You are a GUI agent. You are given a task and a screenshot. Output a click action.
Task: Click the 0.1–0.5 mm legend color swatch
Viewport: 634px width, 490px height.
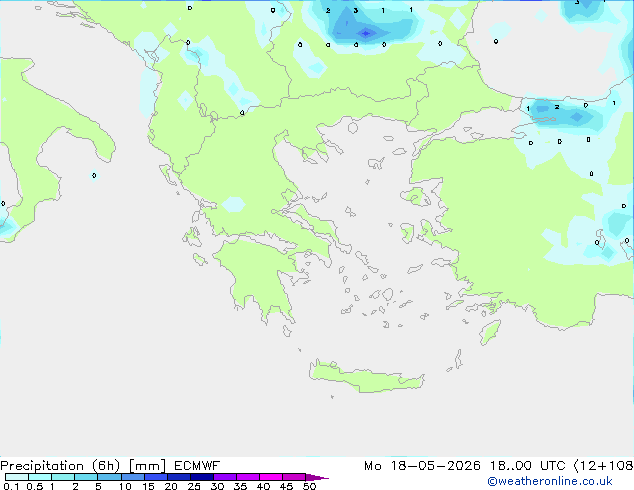click(17, 477)
